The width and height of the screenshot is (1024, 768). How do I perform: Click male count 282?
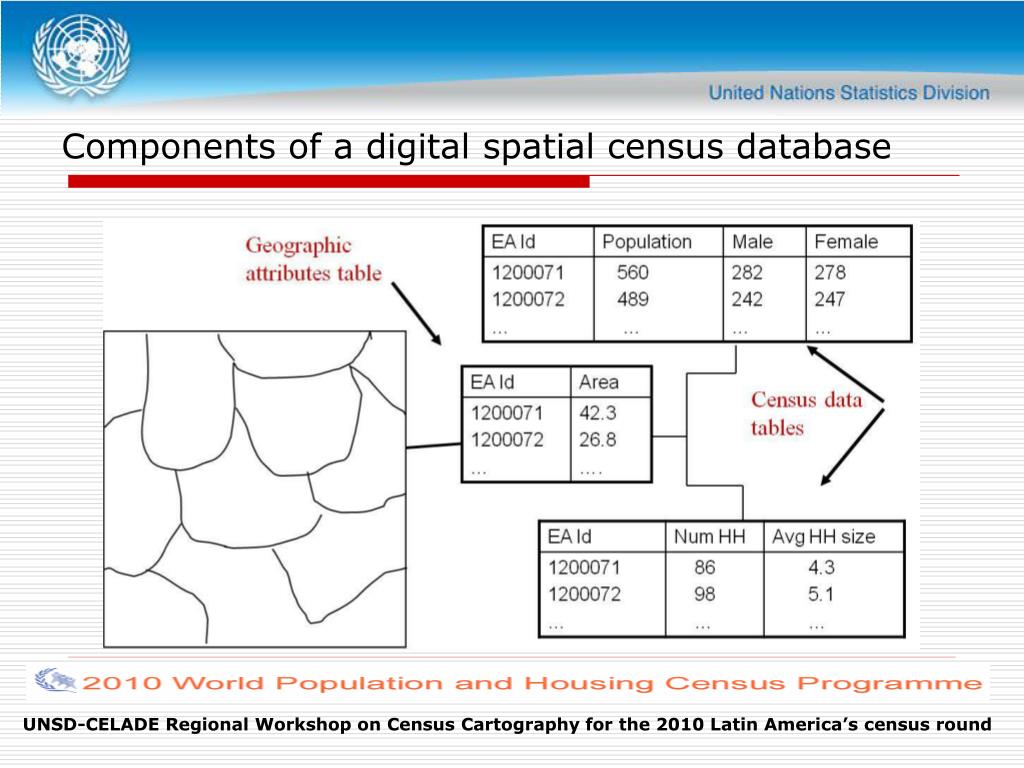747,272
